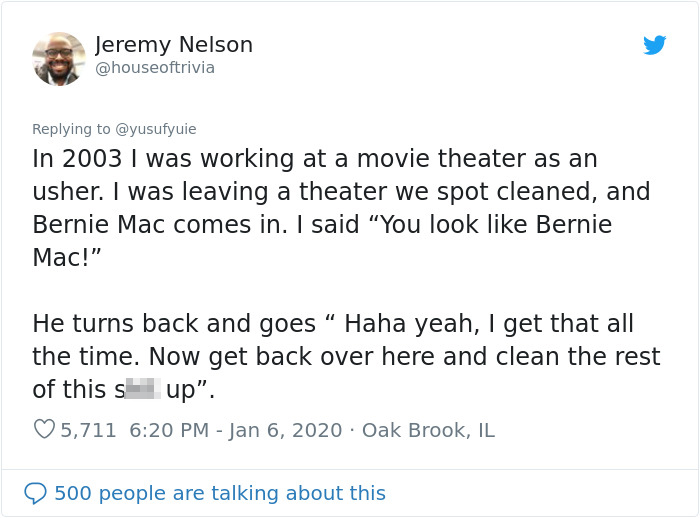Click the display name Jeremy Nelson
The image size is (700, 518).
click(174, 45)
